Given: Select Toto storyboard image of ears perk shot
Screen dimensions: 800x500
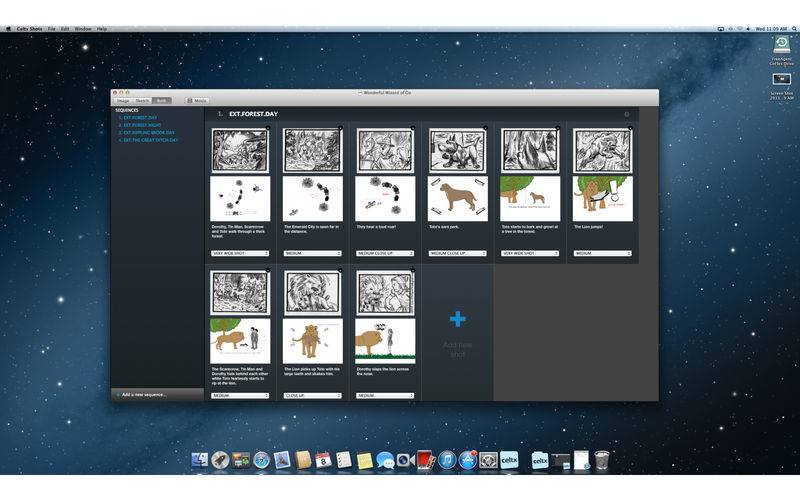Looking at the screenshot, I should point(457,151).
